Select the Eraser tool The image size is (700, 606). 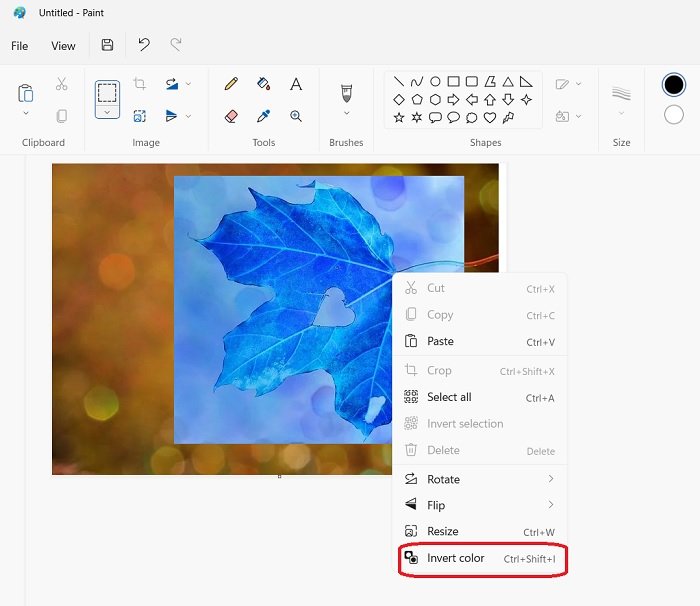click(232, 116)
